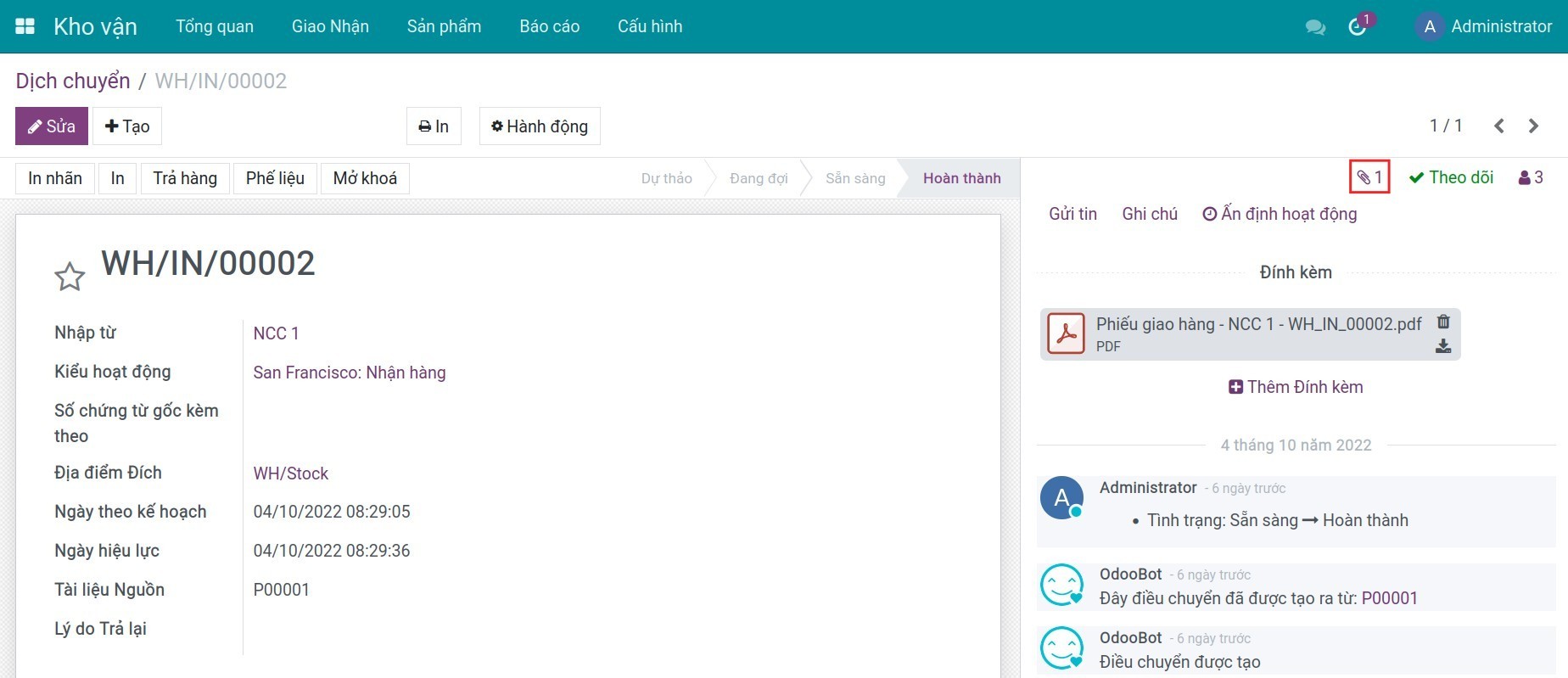The height and width of the screenshot is (678, 1568).
Task: Click the Sửa edit button
Action: pos(52,126)
